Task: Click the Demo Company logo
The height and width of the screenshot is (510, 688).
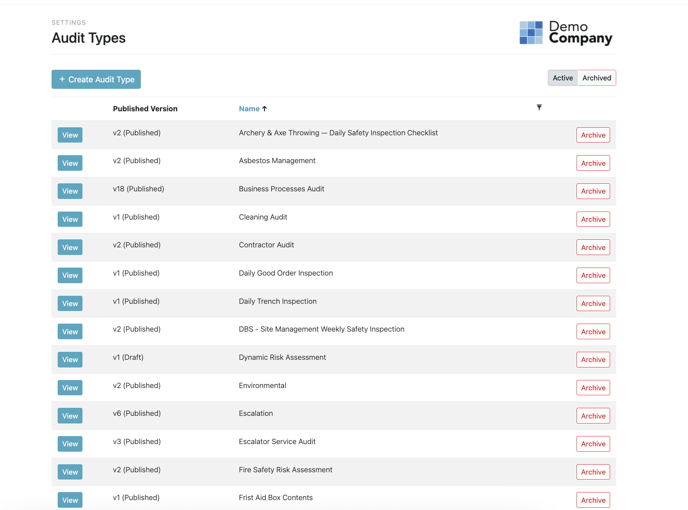Action: pyautogui.click(x=565, y=33)
